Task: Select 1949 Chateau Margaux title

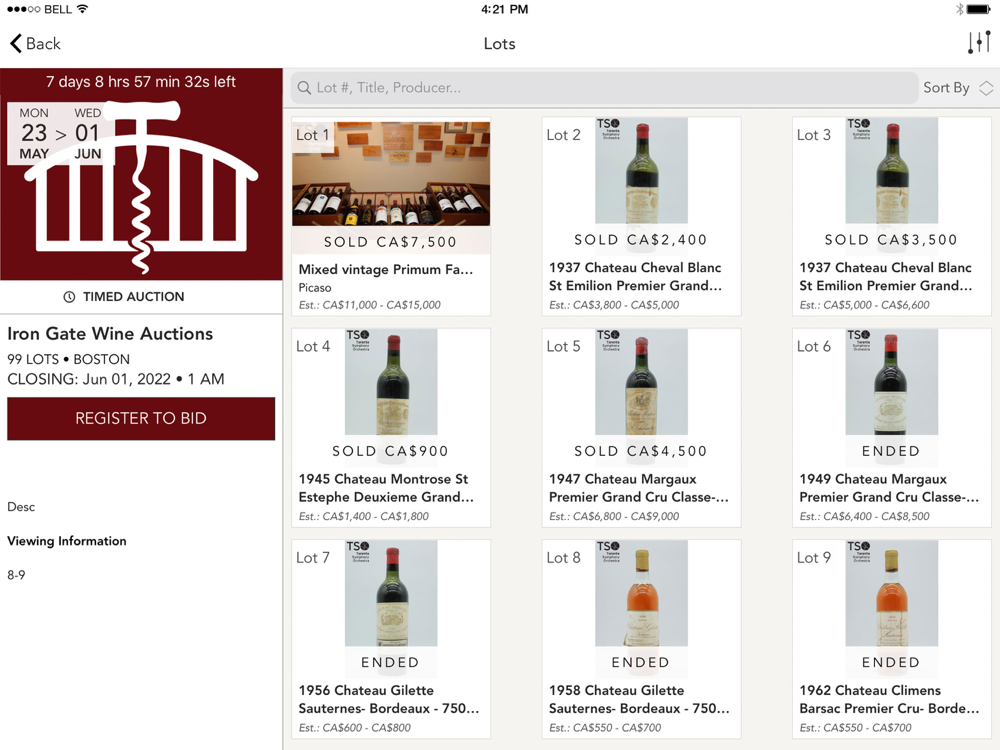Action: click(889, 488)
